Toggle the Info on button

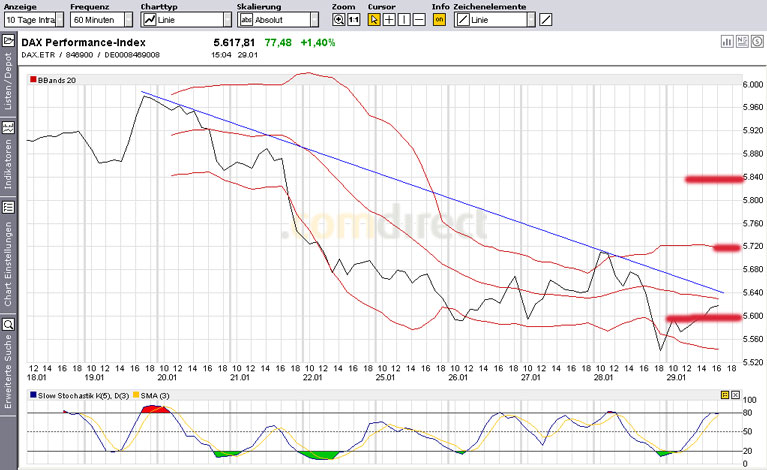coord(439,20)
